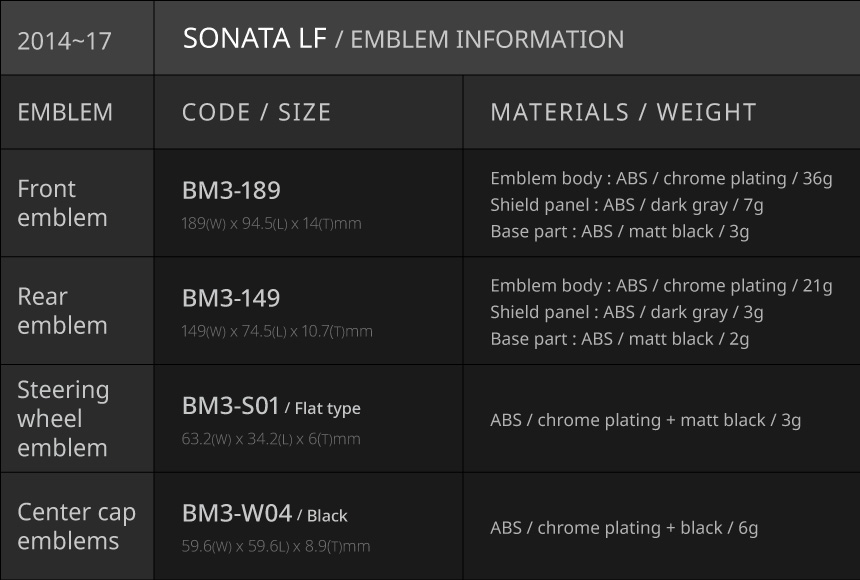Select the CODE / SIZE column header
860x580 pixels.
[x=256, y=112]
